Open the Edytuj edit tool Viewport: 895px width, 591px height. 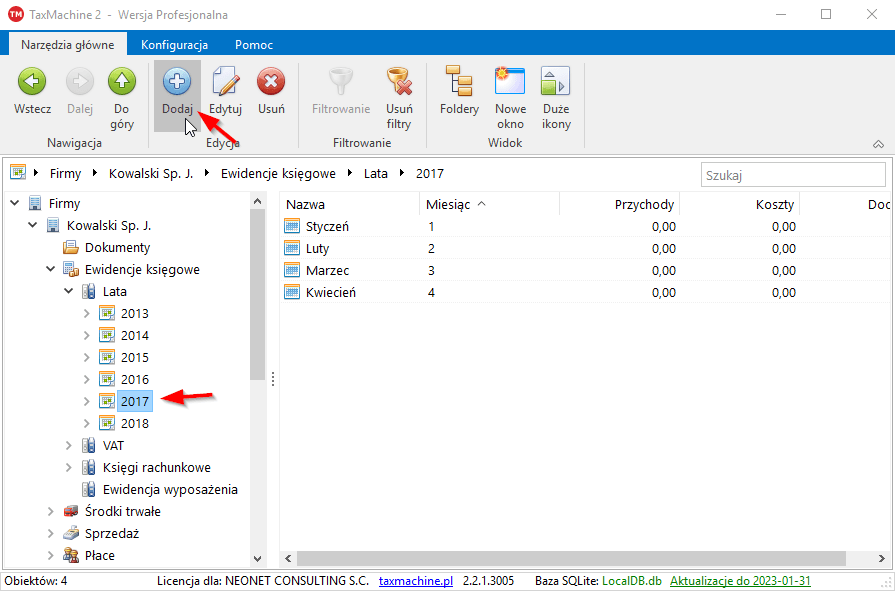point(225,83)
